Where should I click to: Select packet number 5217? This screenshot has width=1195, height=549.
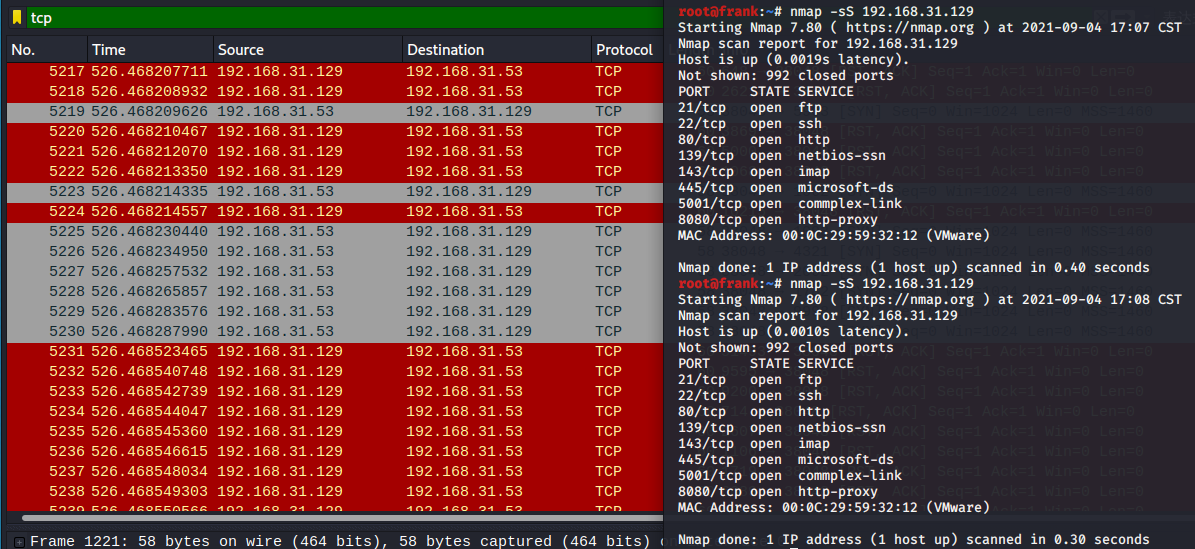pyautogui.click(x=335, y=72)
